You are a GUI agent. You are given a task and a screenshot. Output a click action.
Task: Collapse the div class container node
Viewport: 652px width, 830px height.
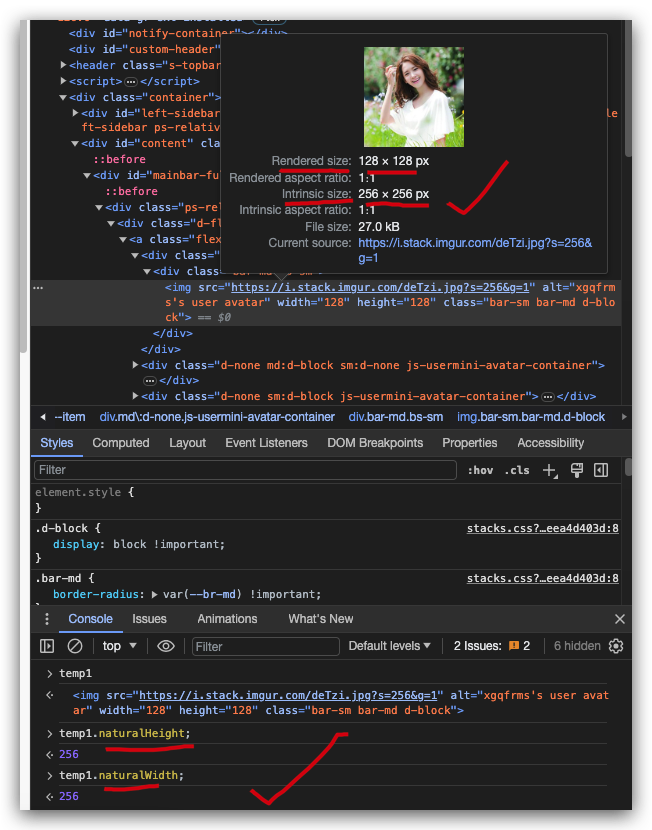tap(63, 97)
